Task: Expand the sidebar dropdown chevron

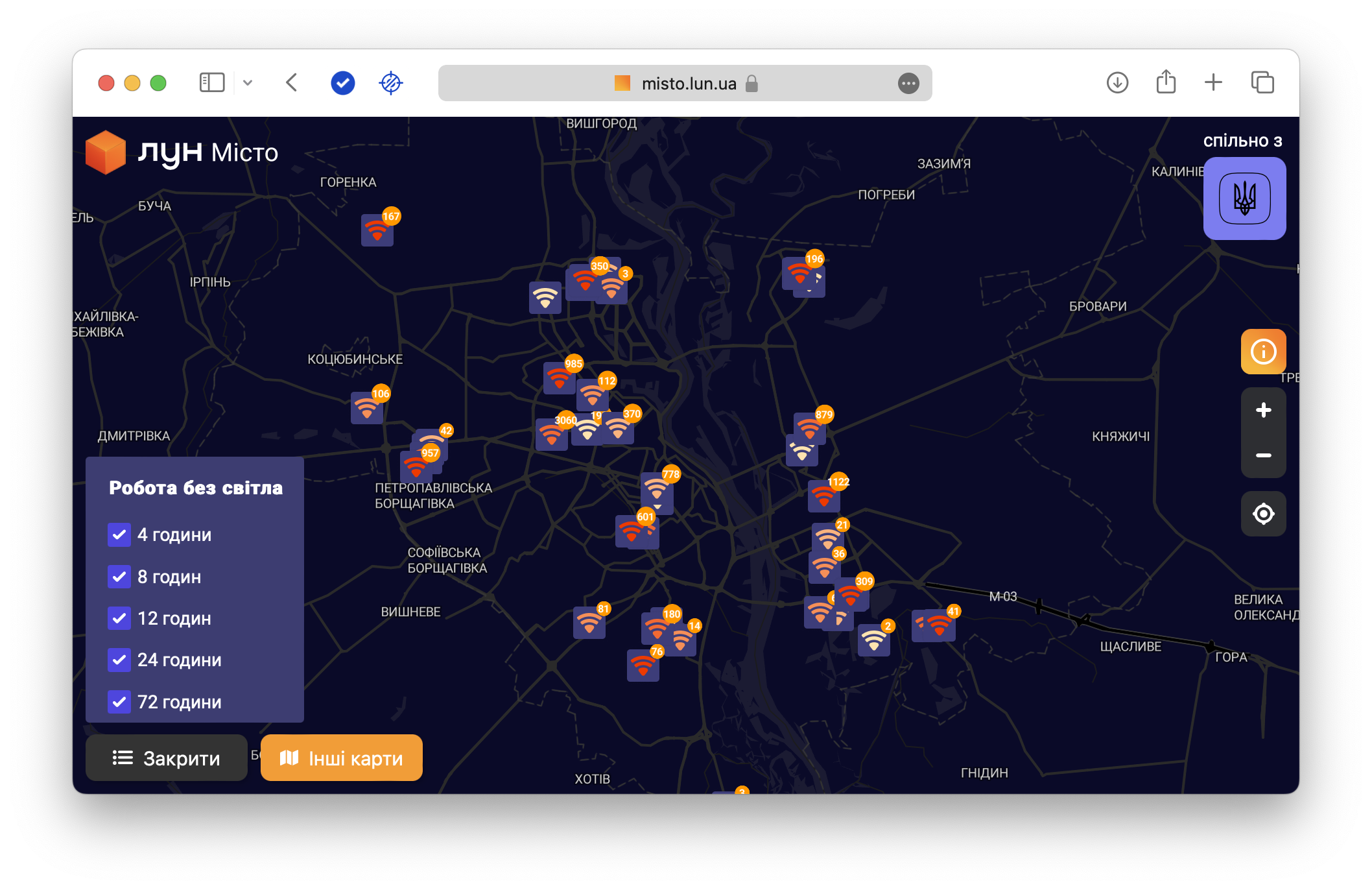Action: tap(248, 83)
